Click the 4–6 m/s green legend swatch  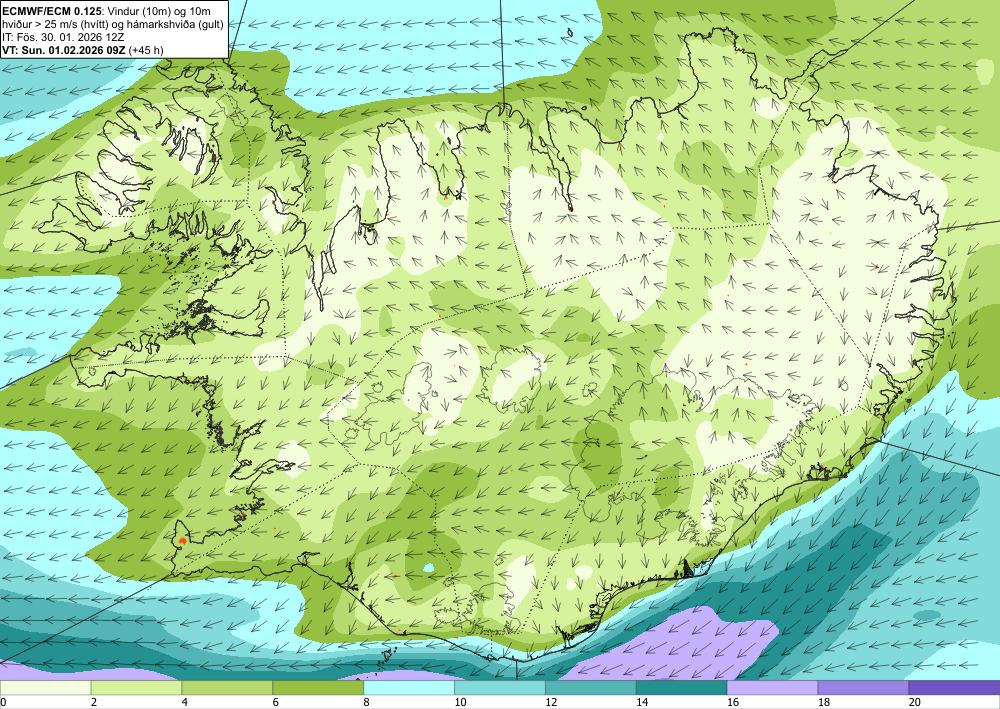tap(227, 688)
